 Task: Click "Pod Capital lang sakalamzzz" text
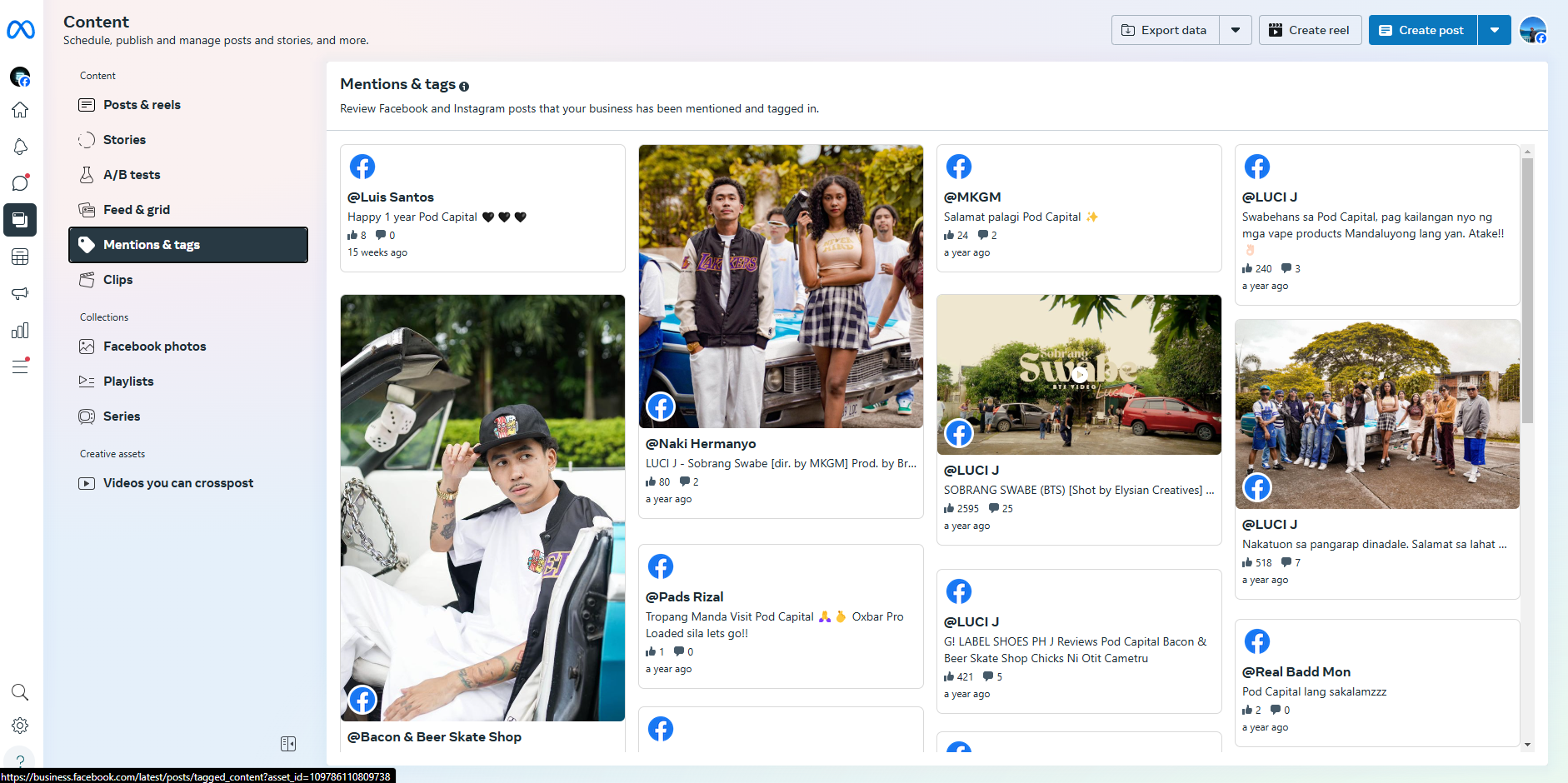click(x=1314, y=692)
